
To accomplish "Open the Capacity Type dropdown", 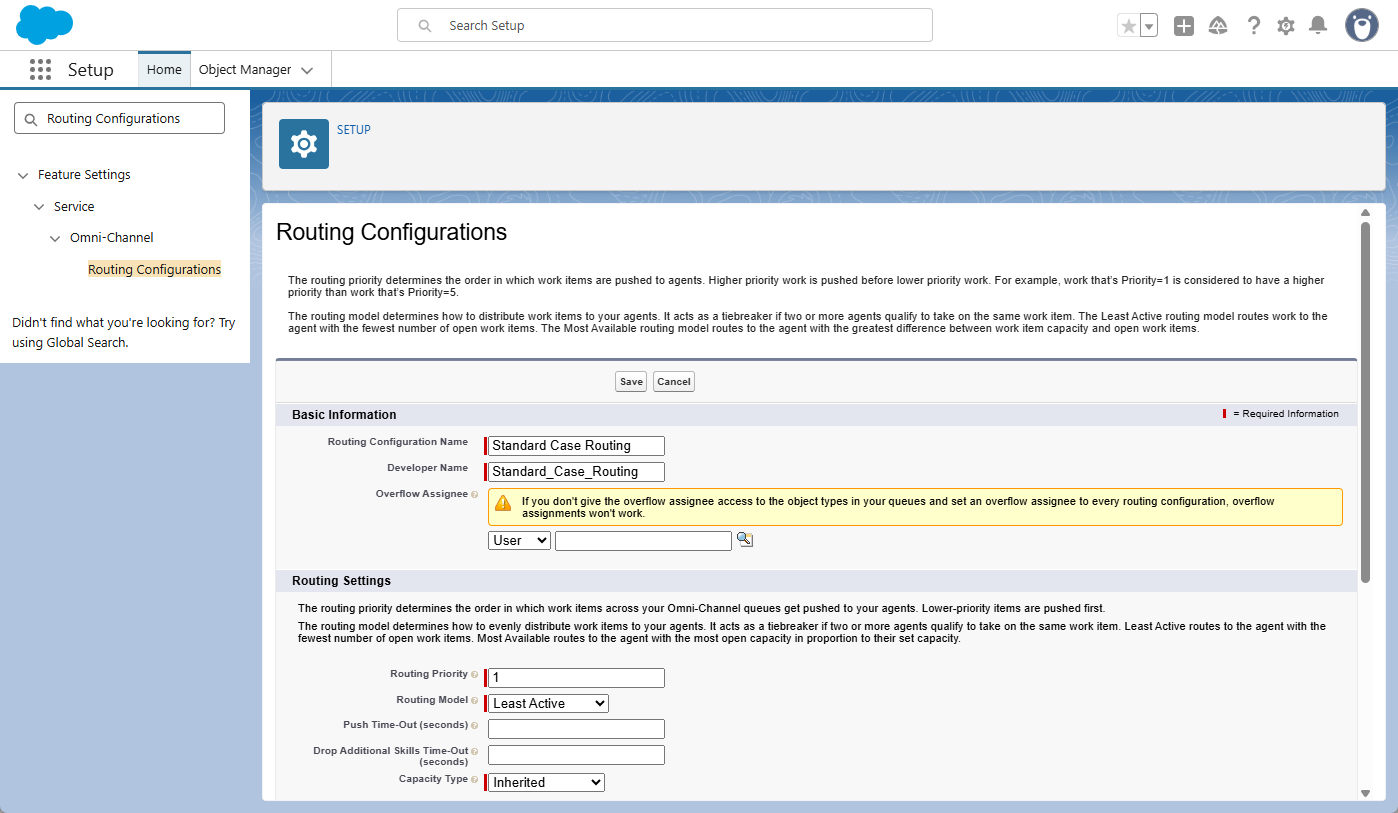I will (x=546, y=782).
